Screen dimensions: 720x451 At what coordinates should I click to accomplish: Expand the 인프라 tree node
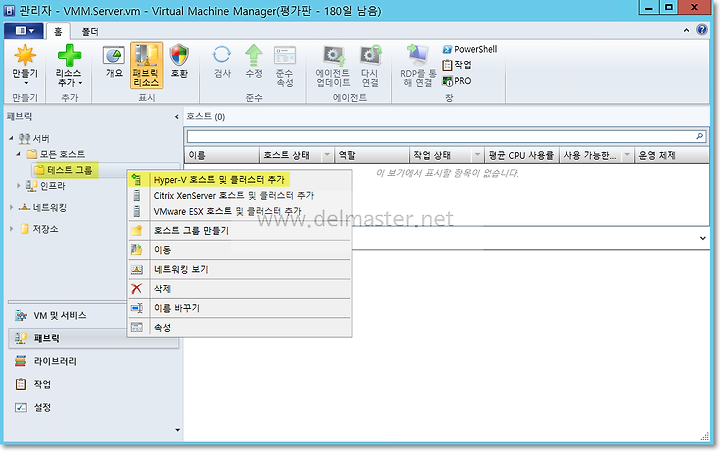(19, 186)
